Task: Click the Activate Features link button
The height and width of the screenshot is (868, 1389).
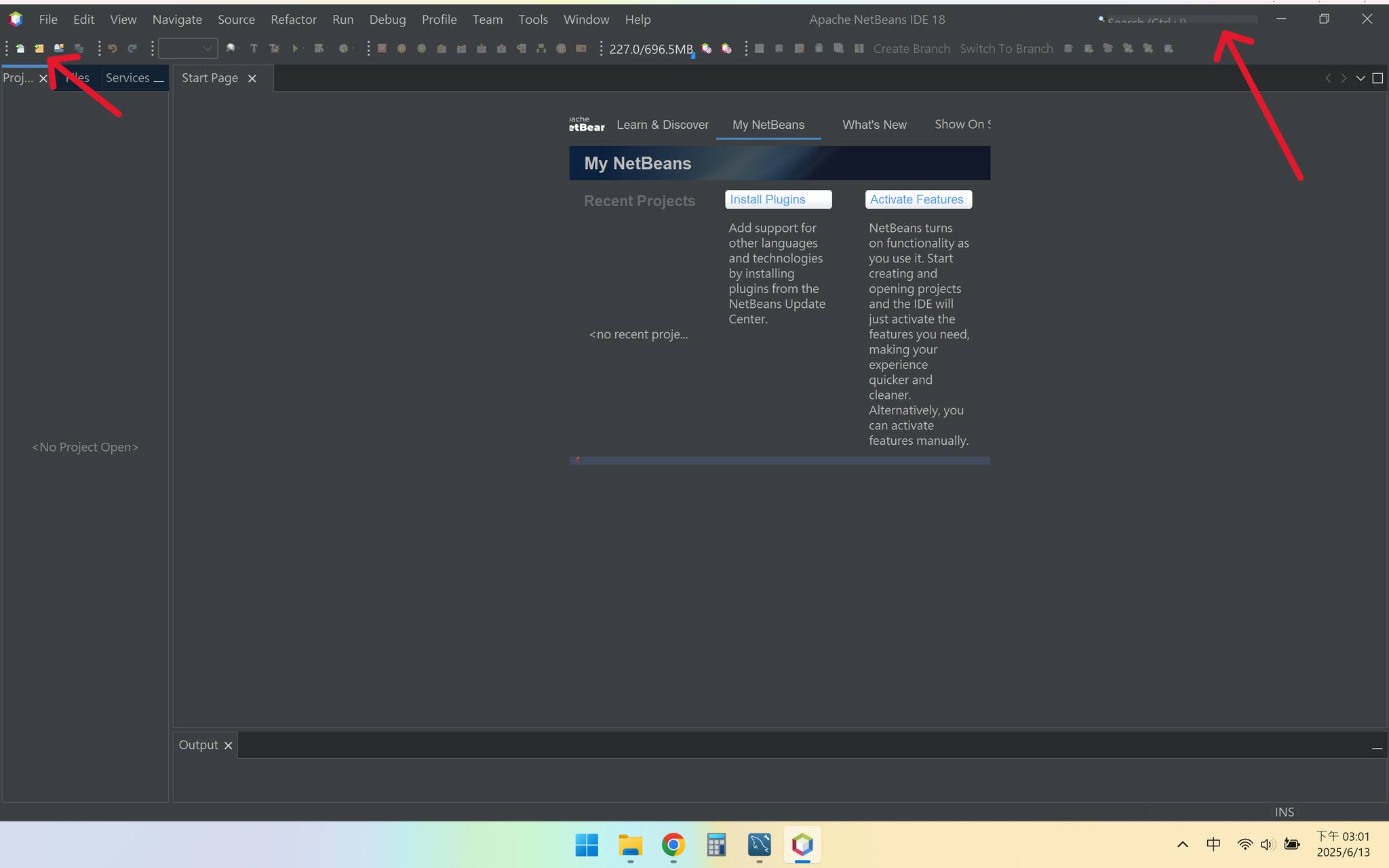Action: coord(918,199)
